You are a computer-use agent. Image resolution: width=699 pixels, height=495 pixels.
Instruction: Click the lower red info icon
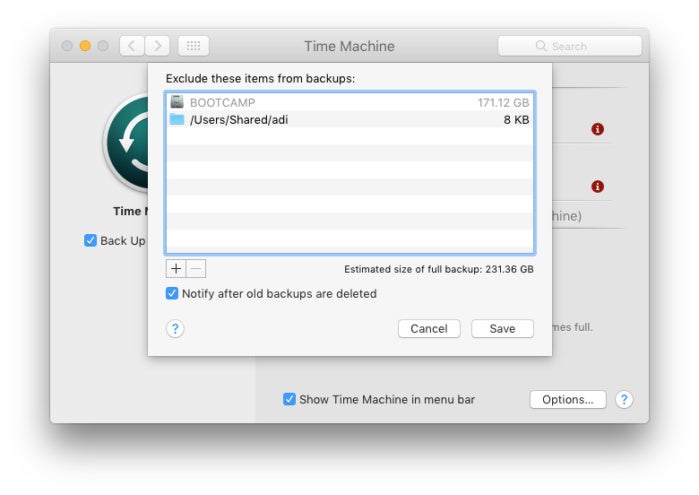coord(597,186)
